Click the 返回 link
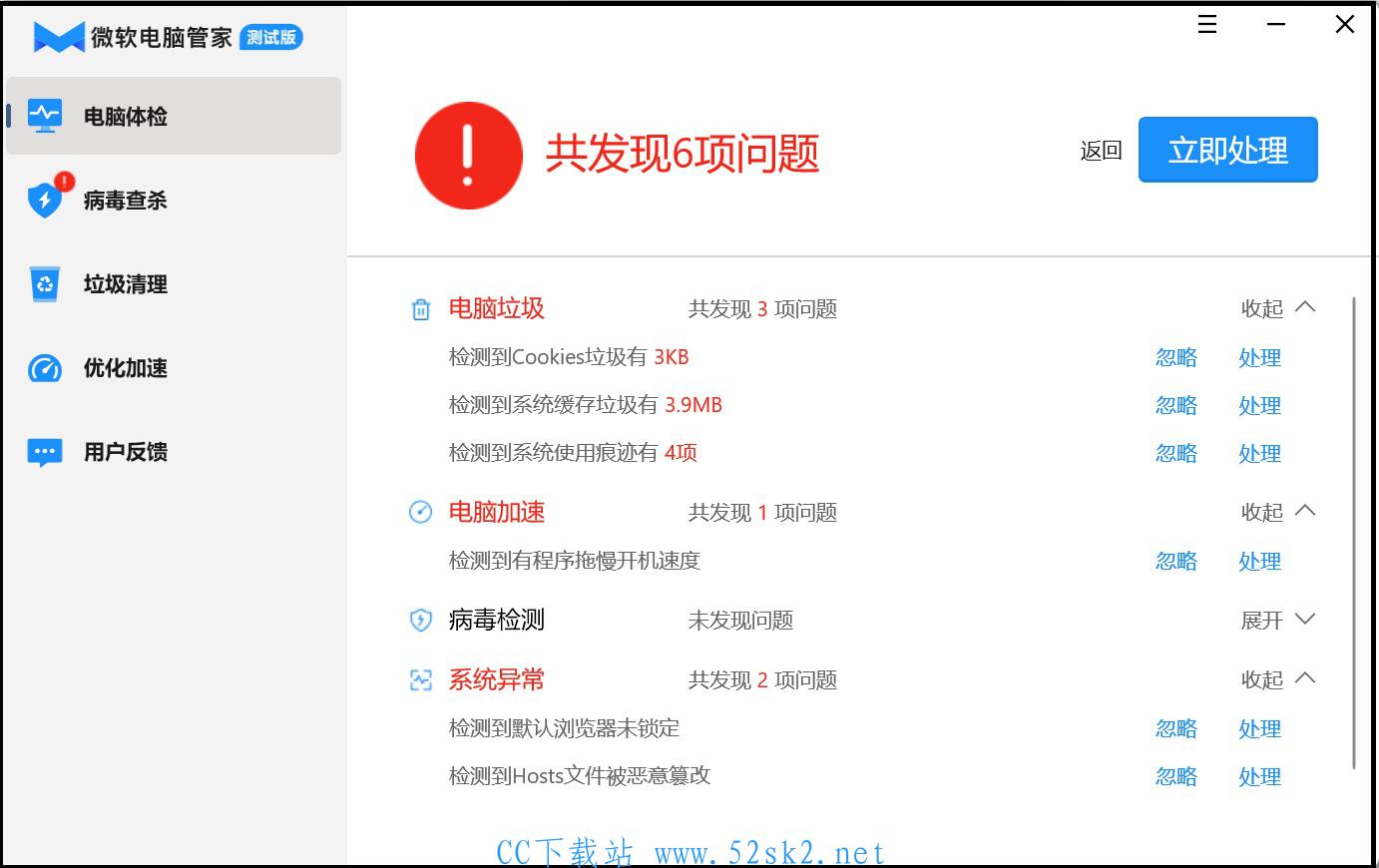The image size is (1379, 868). [1102, 151]
